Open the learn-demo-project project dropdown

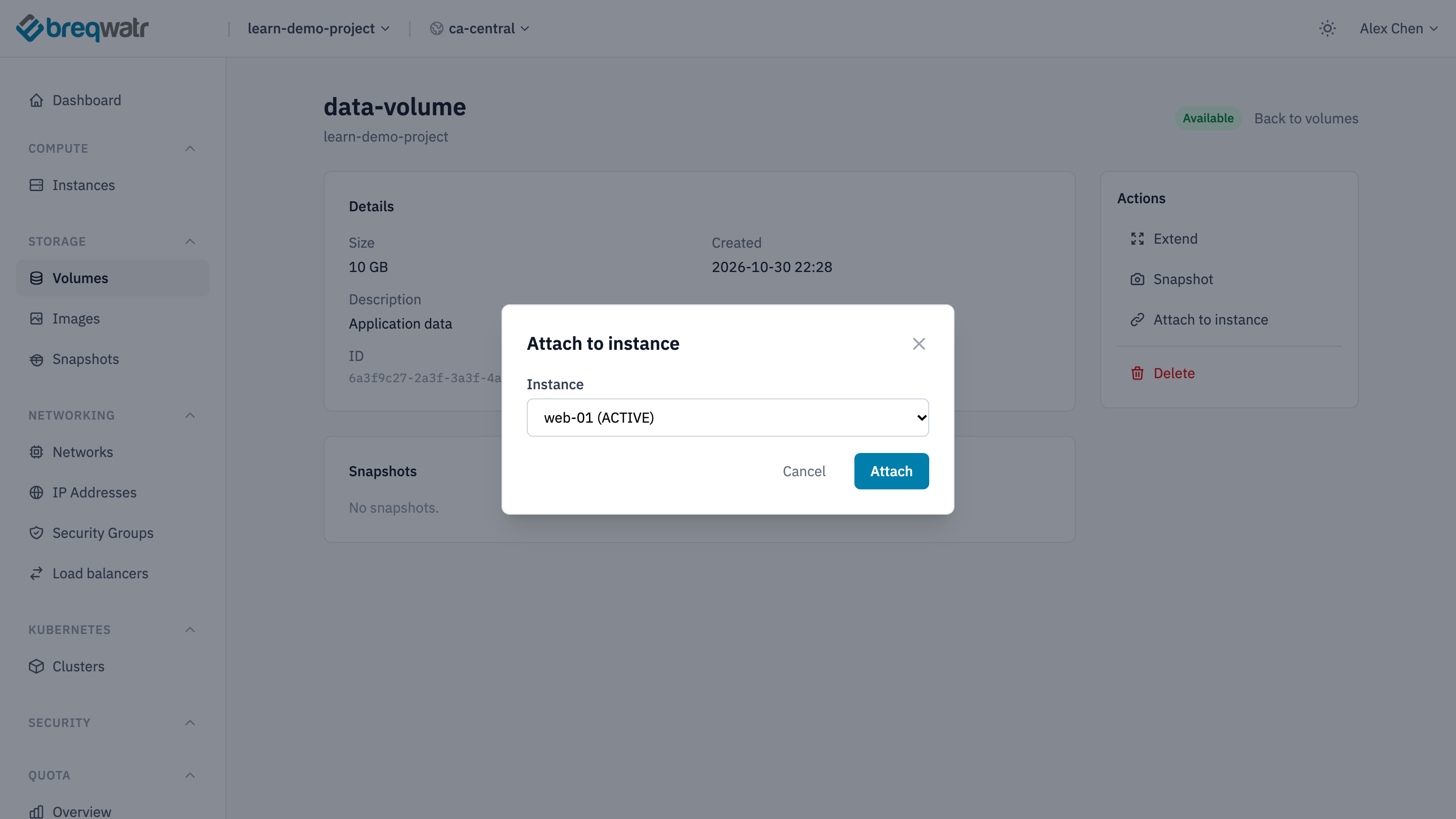(x=319, y=28)
